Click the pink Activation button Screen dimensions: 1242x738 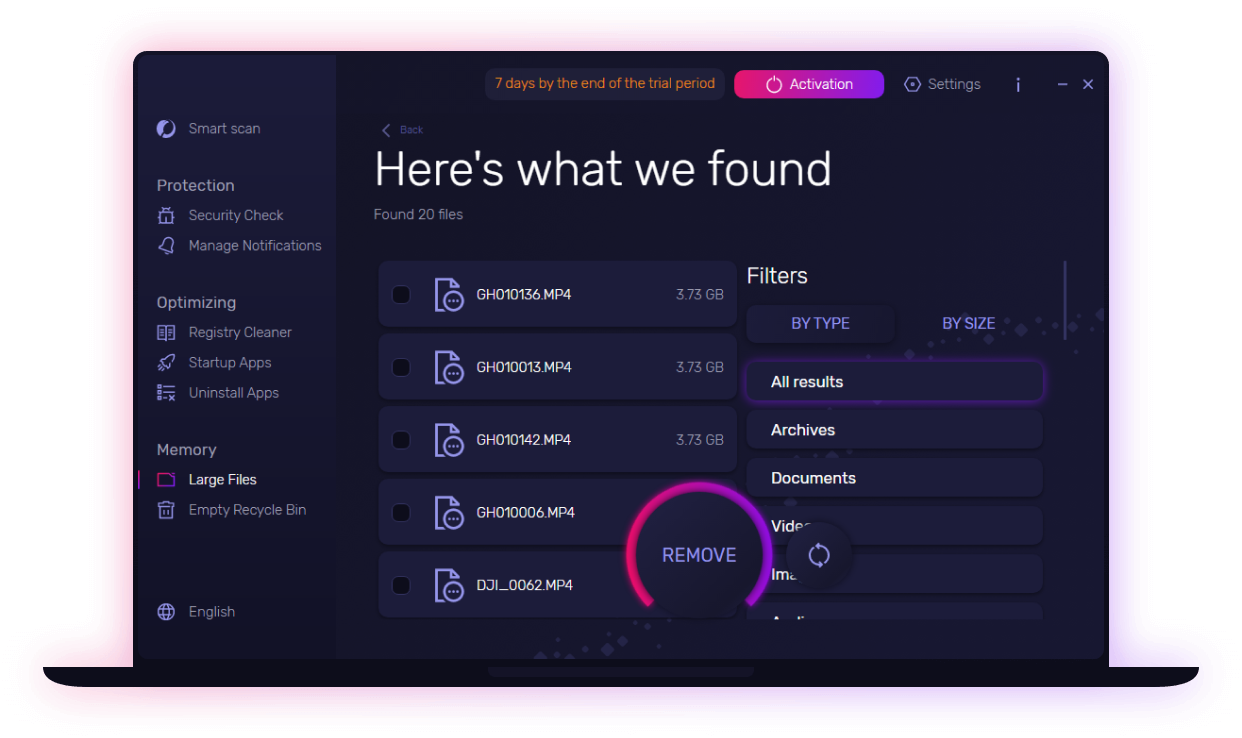(x=808, y=85)
